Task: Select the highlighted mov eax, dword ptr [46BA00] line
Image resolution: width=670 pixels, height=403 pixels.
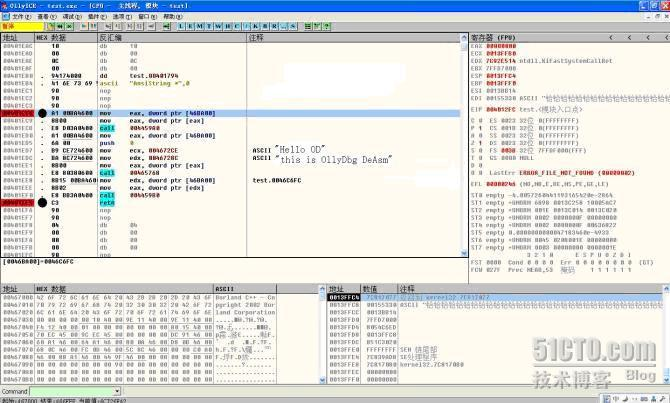Action: [230, 113]
